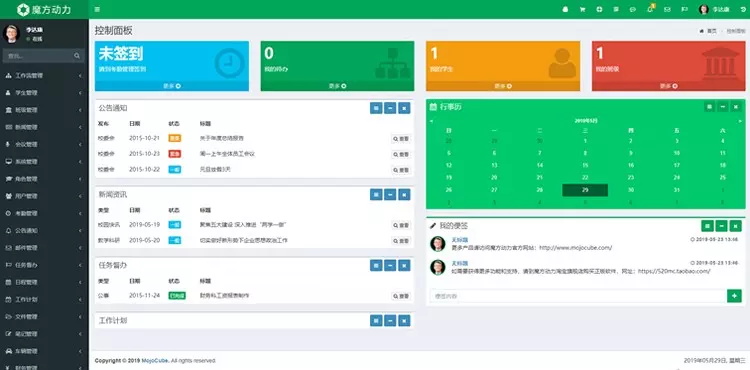Expand the 学生管理 sidebar menu
Viewport: 750px width, 370px height.
click(44, 93)
